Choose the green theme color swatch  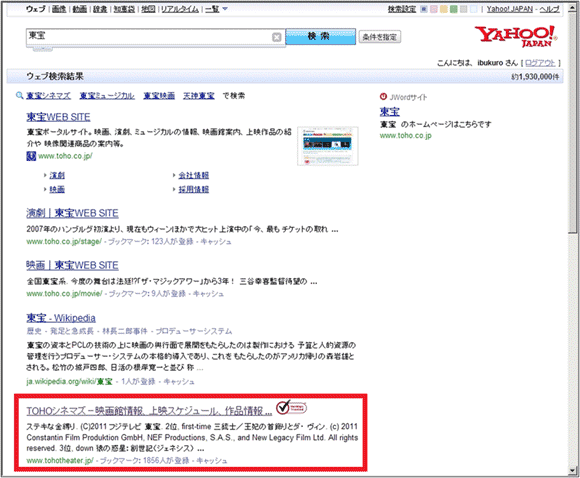pyautogui.click(x=453, y=9)
